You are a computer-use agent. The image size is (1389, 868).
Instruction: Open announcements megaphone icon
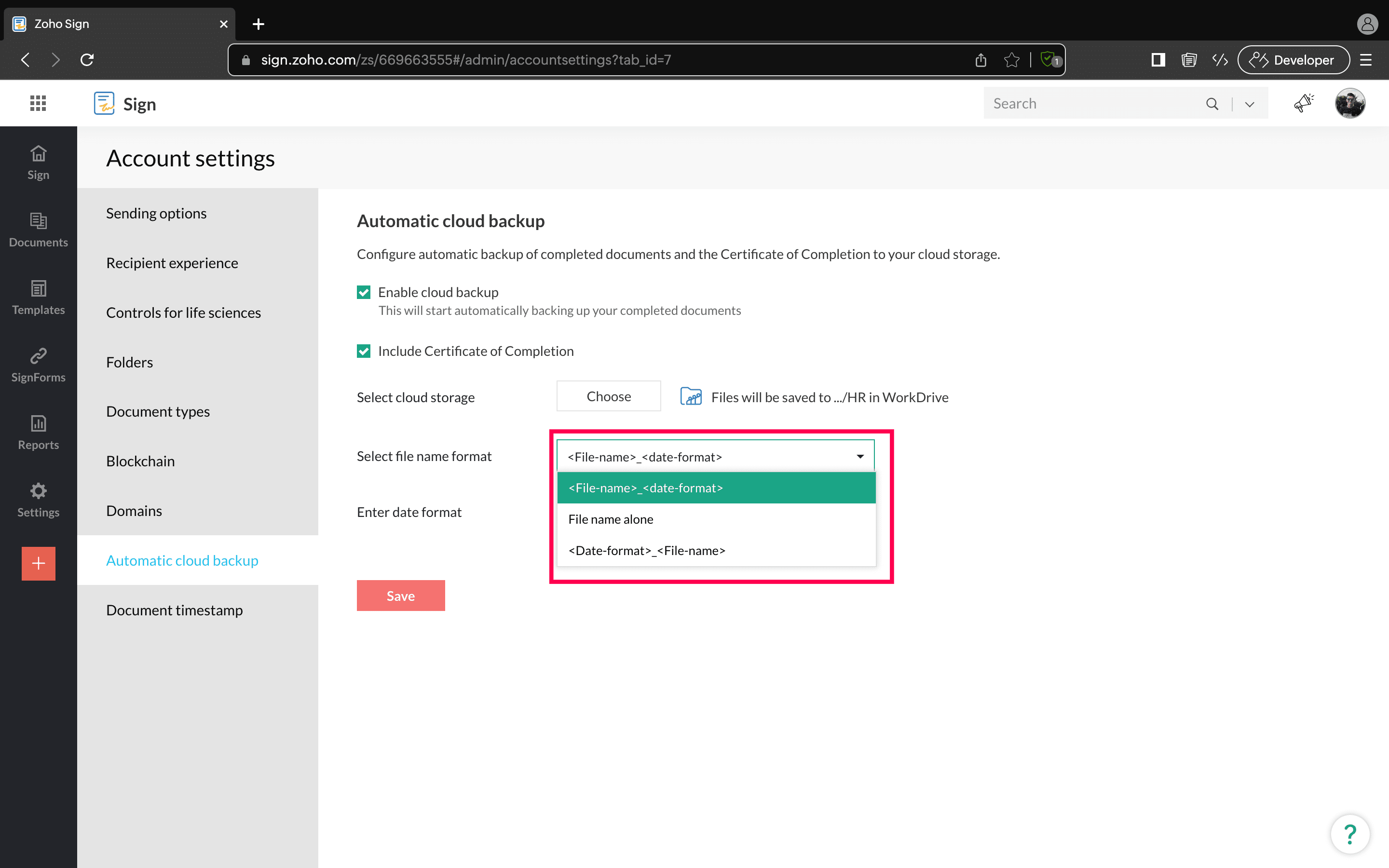coord(1304,103)
